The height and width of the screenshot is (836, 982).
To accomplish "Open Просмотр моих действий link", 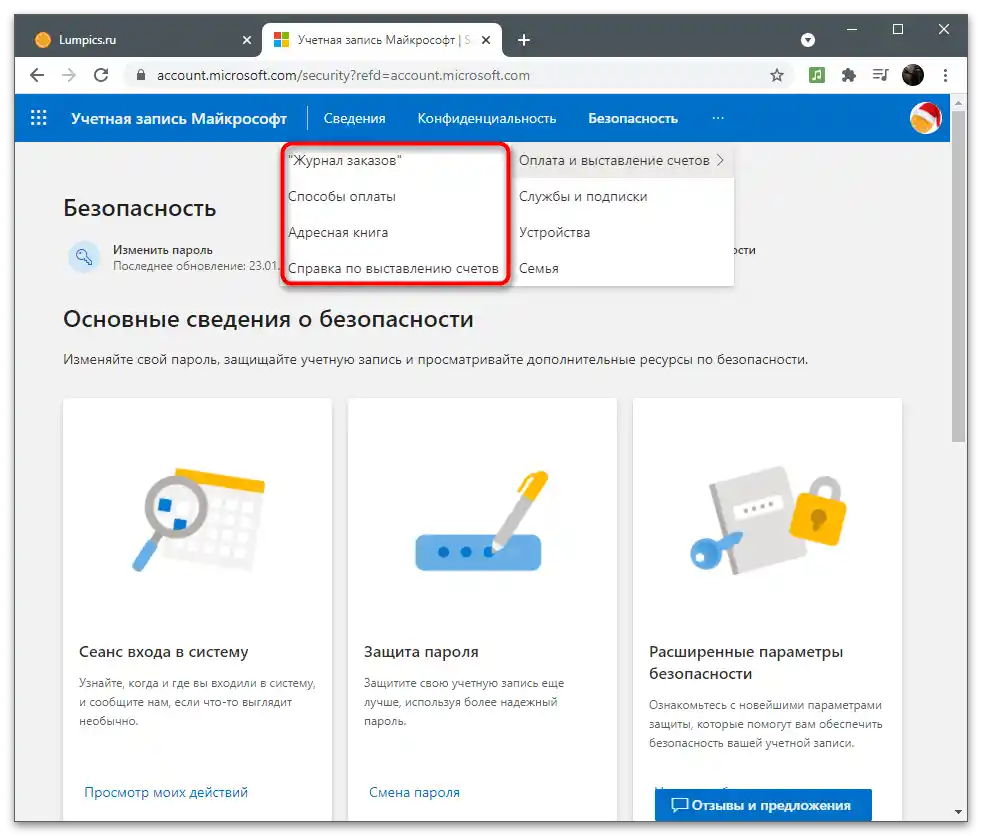I will [166, 792].
